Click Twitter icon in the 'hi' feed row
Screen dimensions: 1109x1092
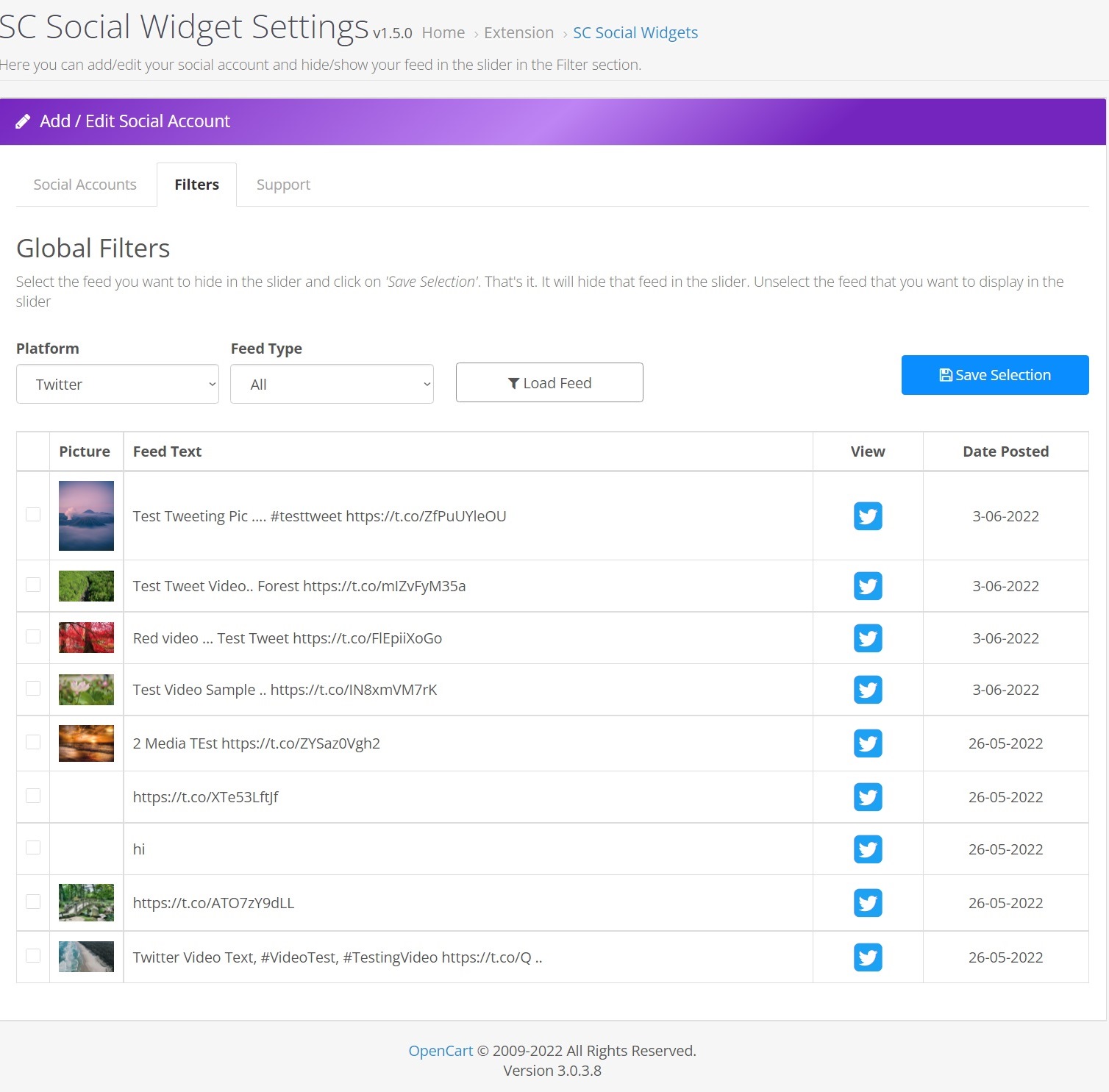pos(868,849)
